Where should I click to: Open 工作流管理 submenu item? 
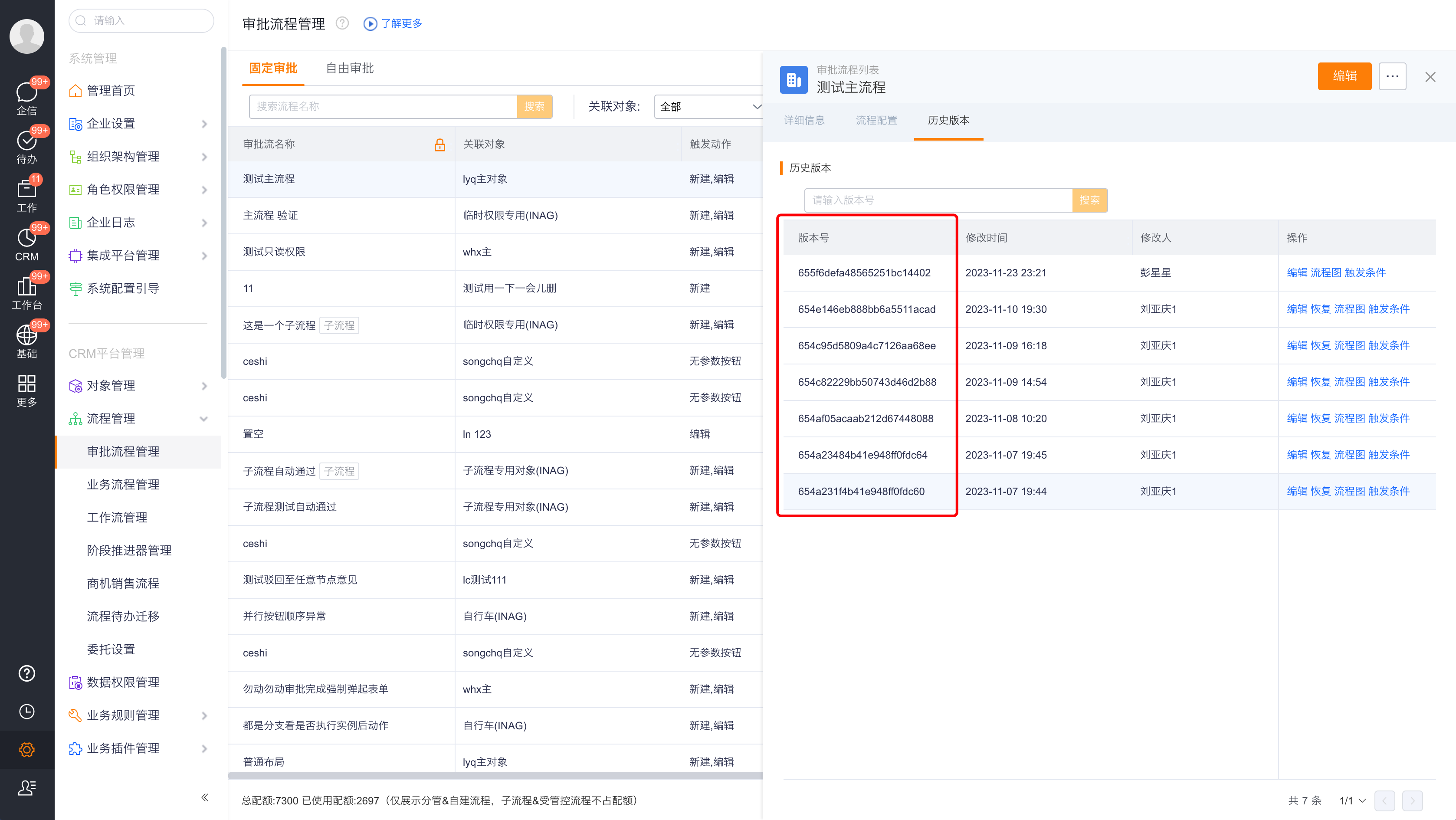click(117, 517)
